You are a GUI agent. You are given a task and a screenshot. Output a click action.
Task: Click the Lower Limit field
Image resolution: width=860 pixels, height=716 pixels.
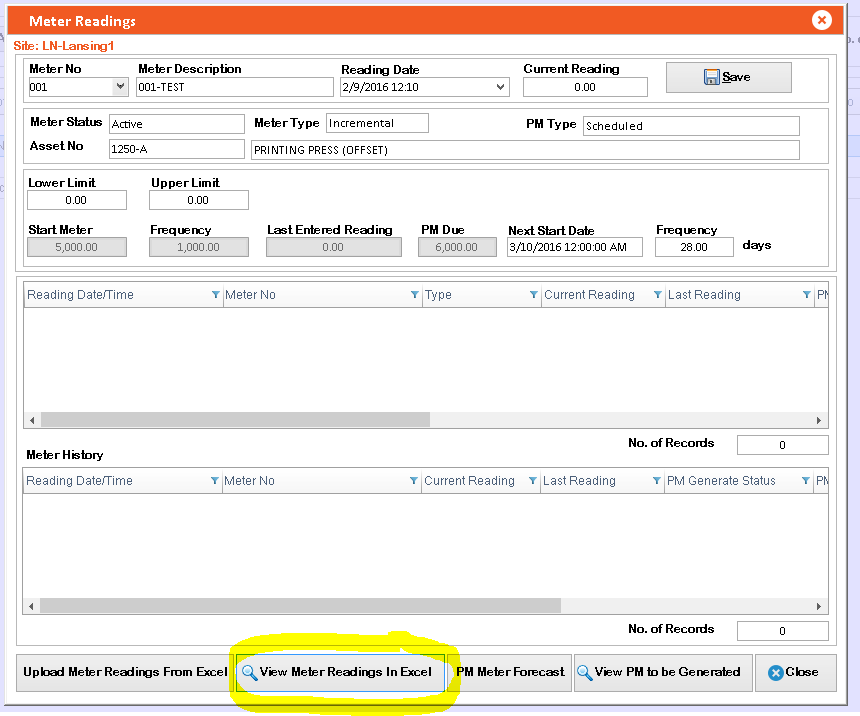pyautogui.click(x=77, y=200)
